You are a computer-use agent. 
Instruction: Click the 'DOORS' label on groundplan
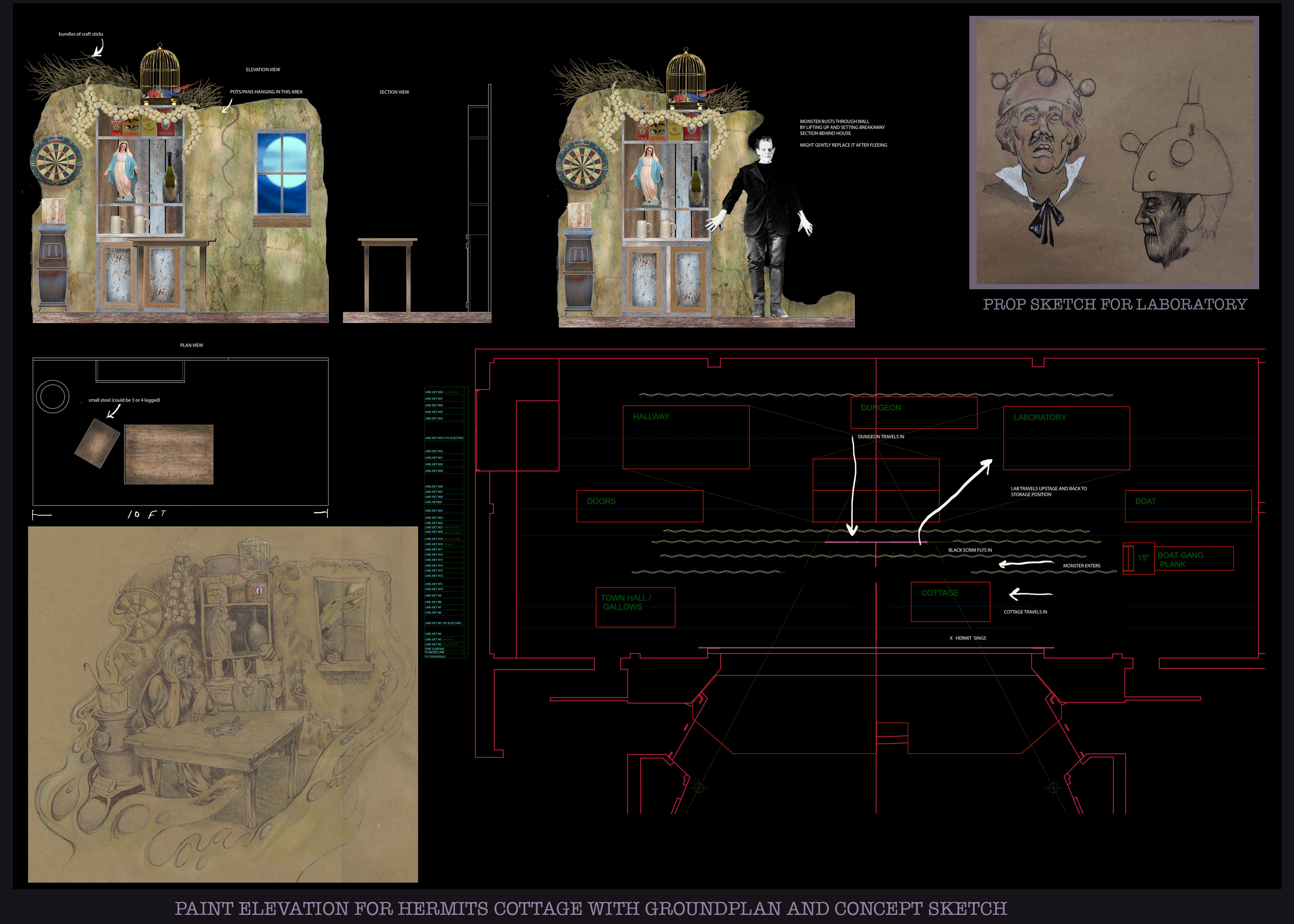(601, 501)
